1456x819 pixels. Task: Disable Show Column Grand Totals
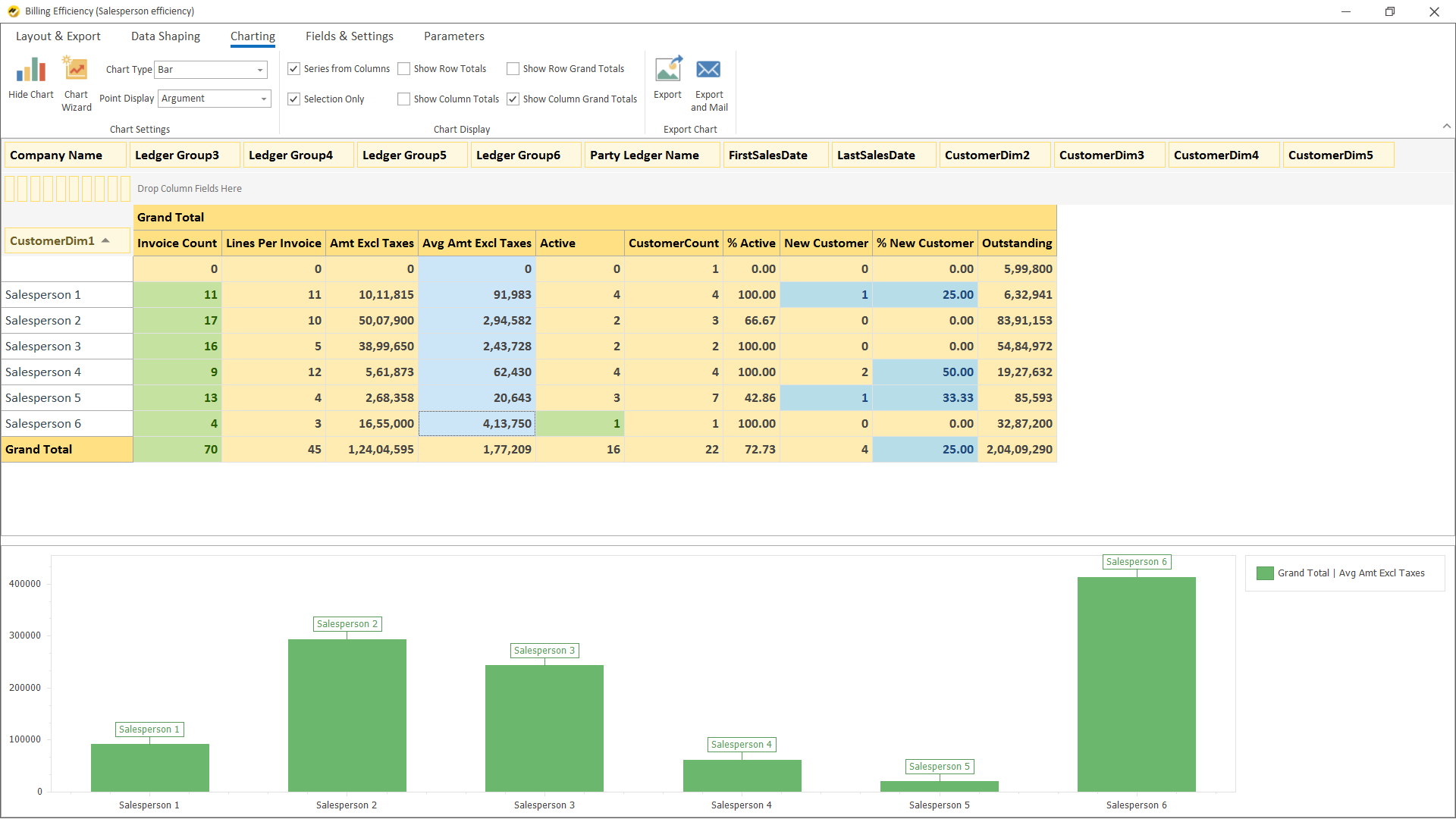coord(513,99)
